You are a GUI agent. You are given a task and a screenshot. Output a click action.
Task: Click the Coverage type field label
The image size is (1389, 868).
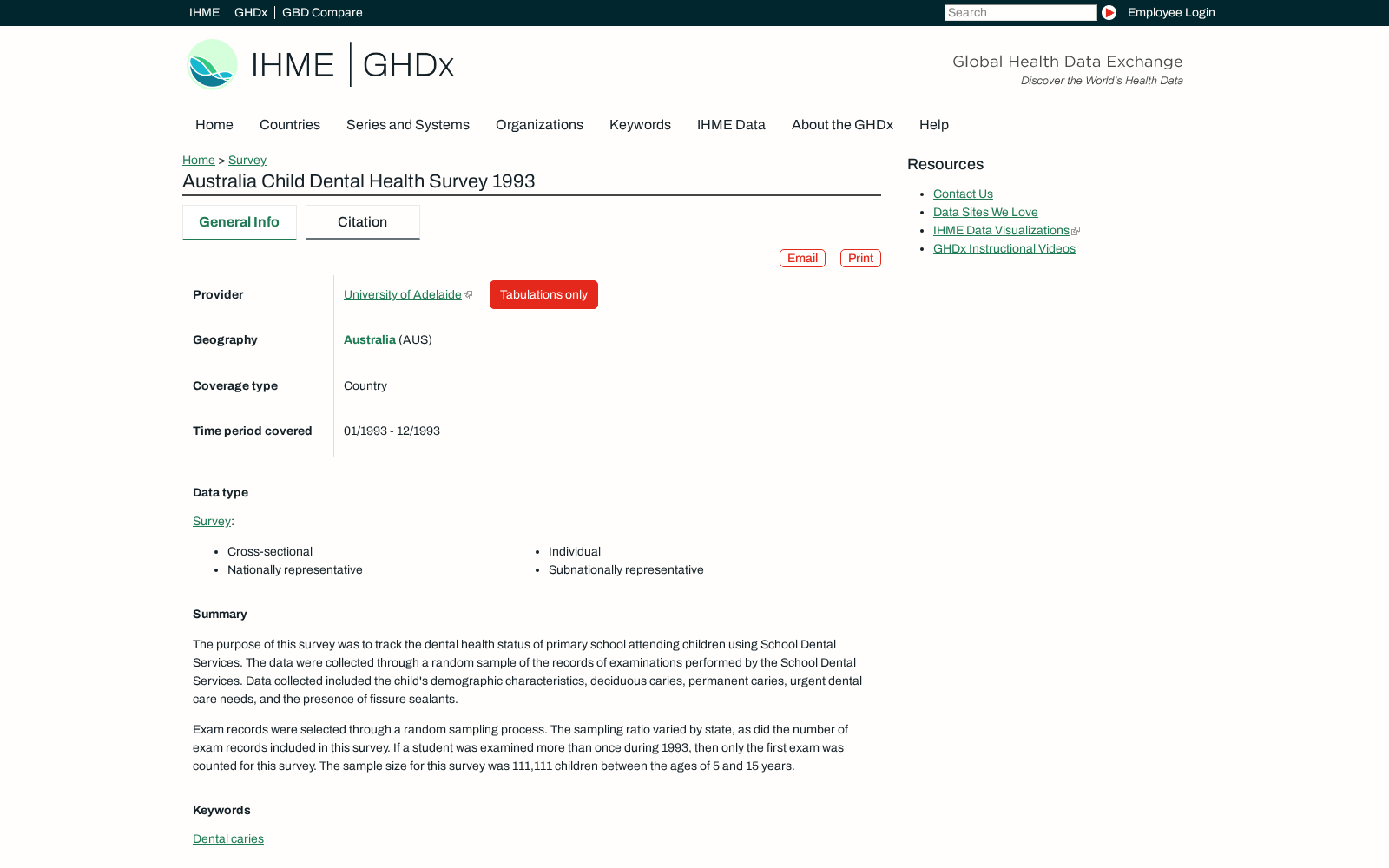[x=235, y=386]
